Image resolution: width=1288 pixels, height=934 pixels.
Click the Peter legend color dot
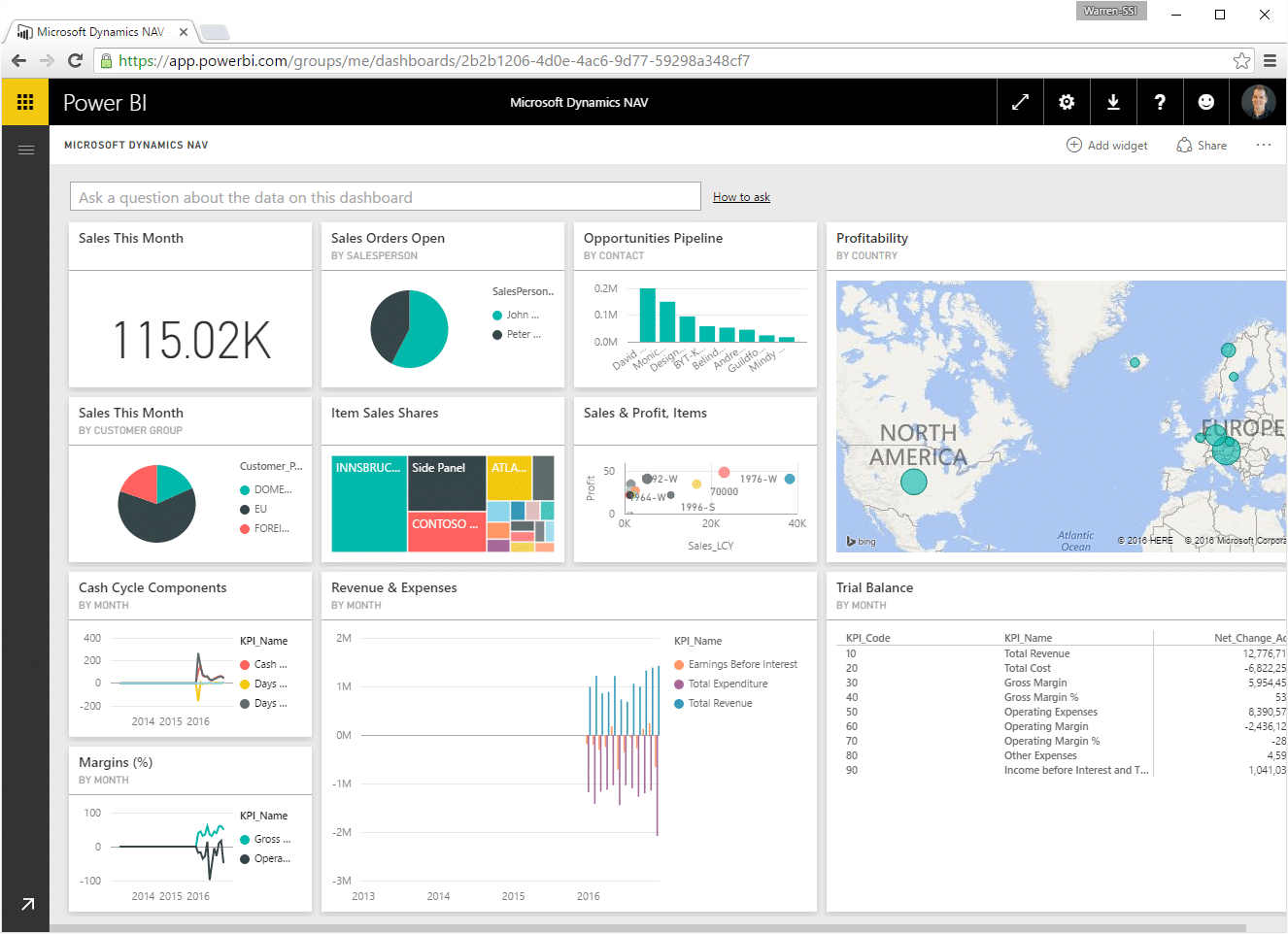497,334
